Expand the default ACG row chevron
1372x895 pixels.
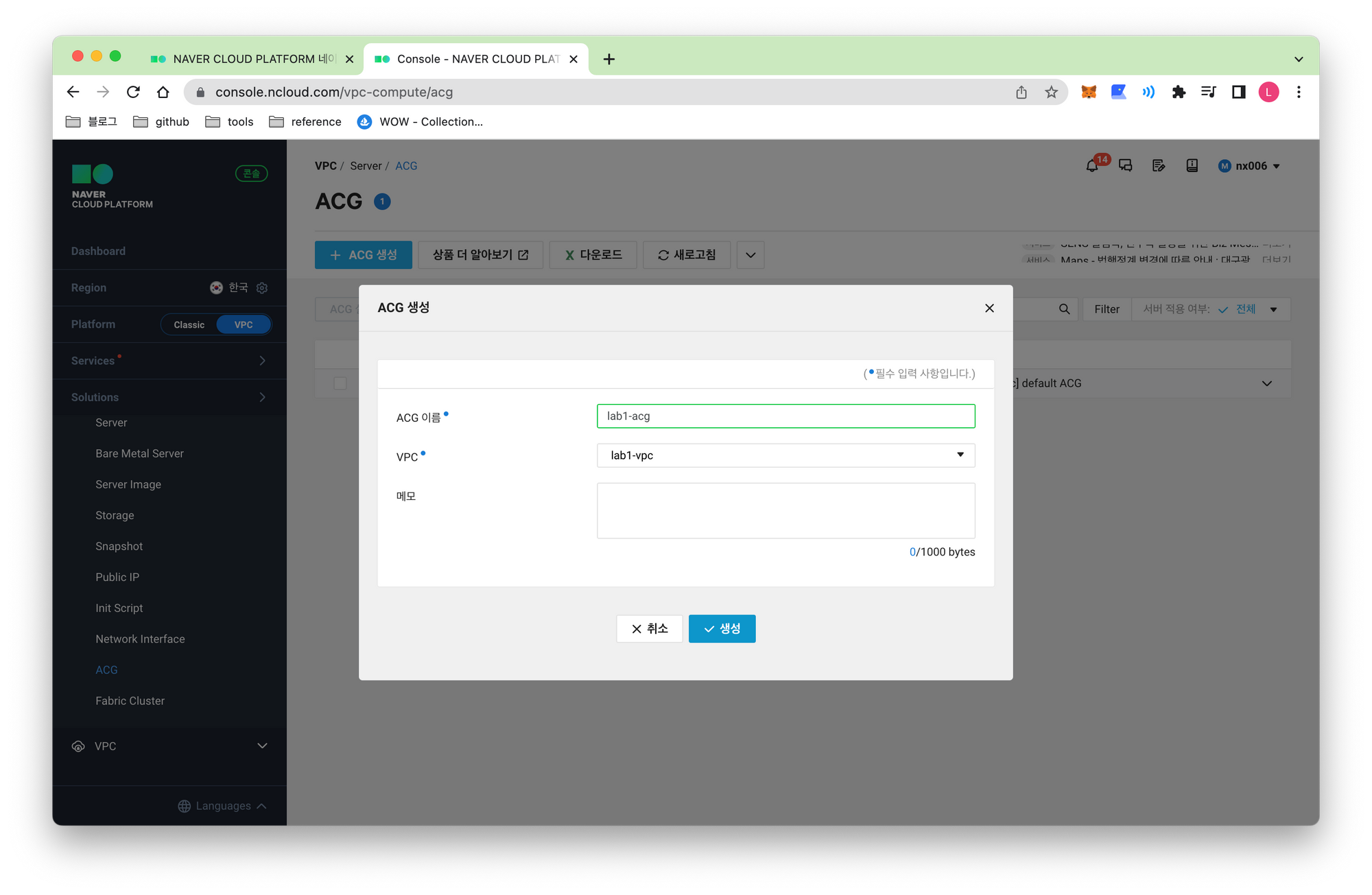pos(1266,383)
